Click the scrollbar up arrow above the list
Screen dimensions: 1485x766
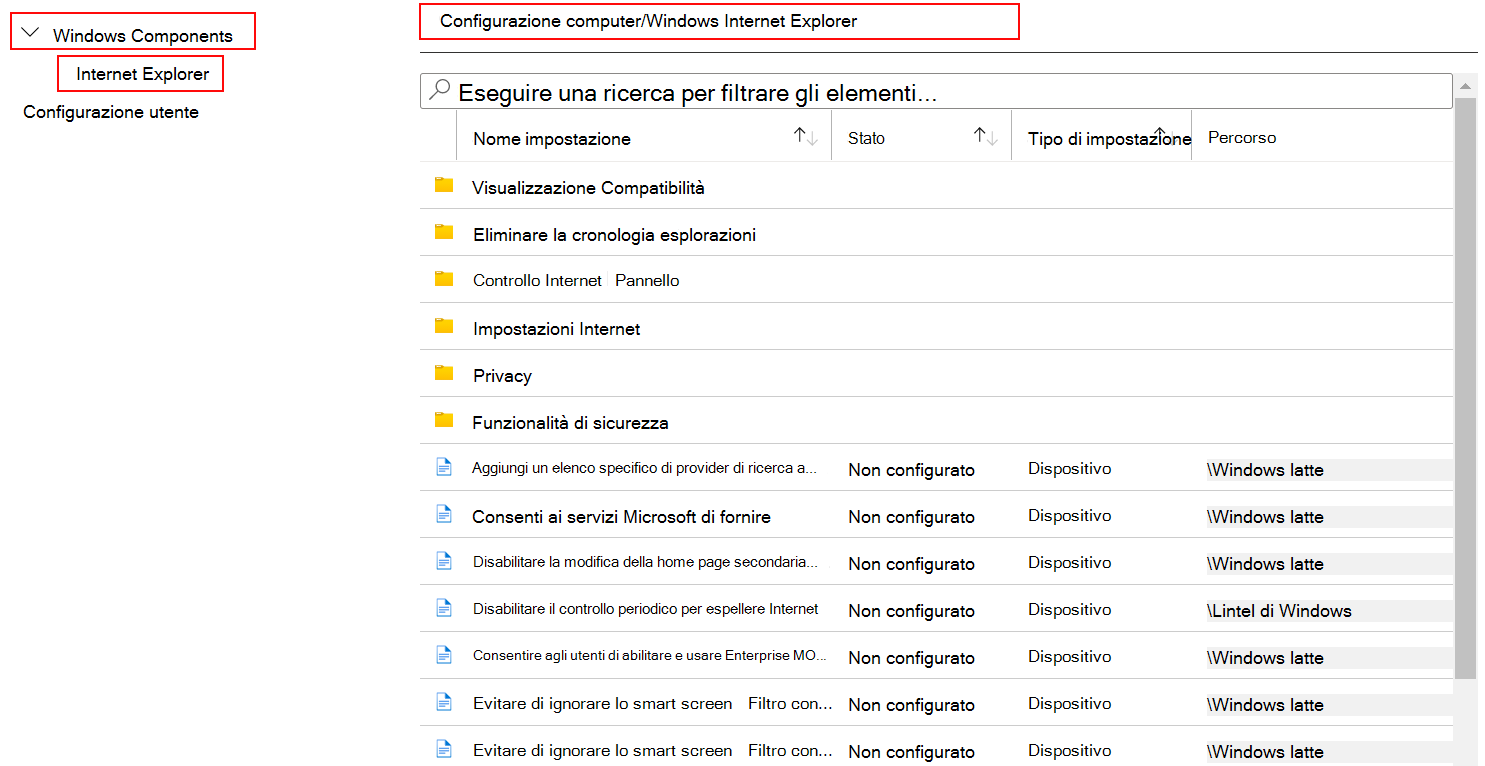[1466, 85]
